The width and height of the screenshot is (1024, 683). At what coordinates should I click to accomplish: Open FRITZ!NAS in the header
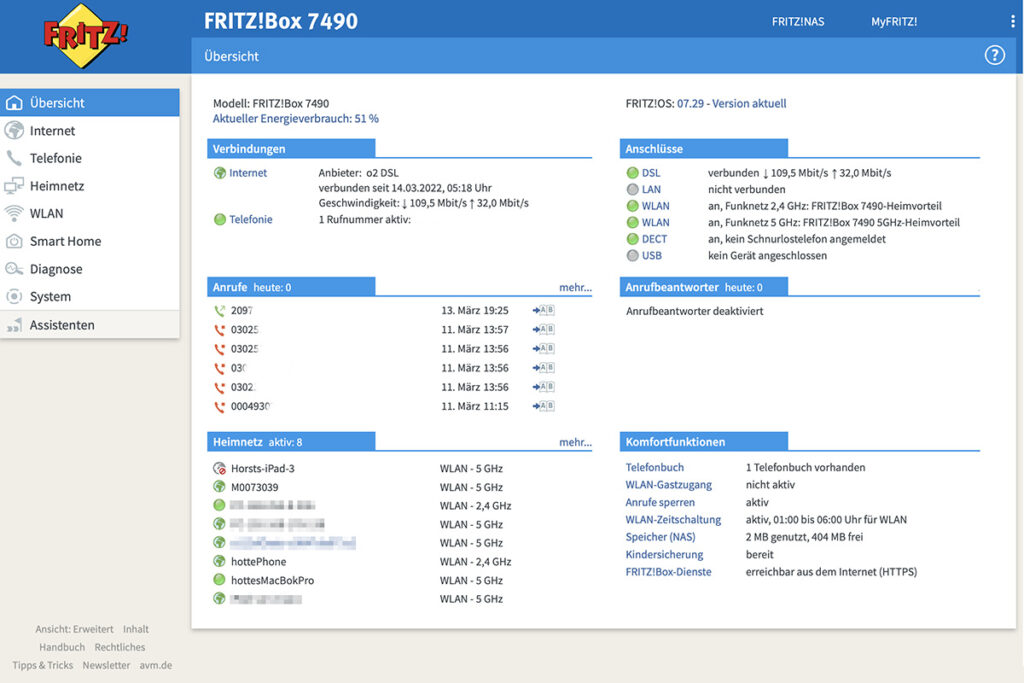click(x=798, y=22)
